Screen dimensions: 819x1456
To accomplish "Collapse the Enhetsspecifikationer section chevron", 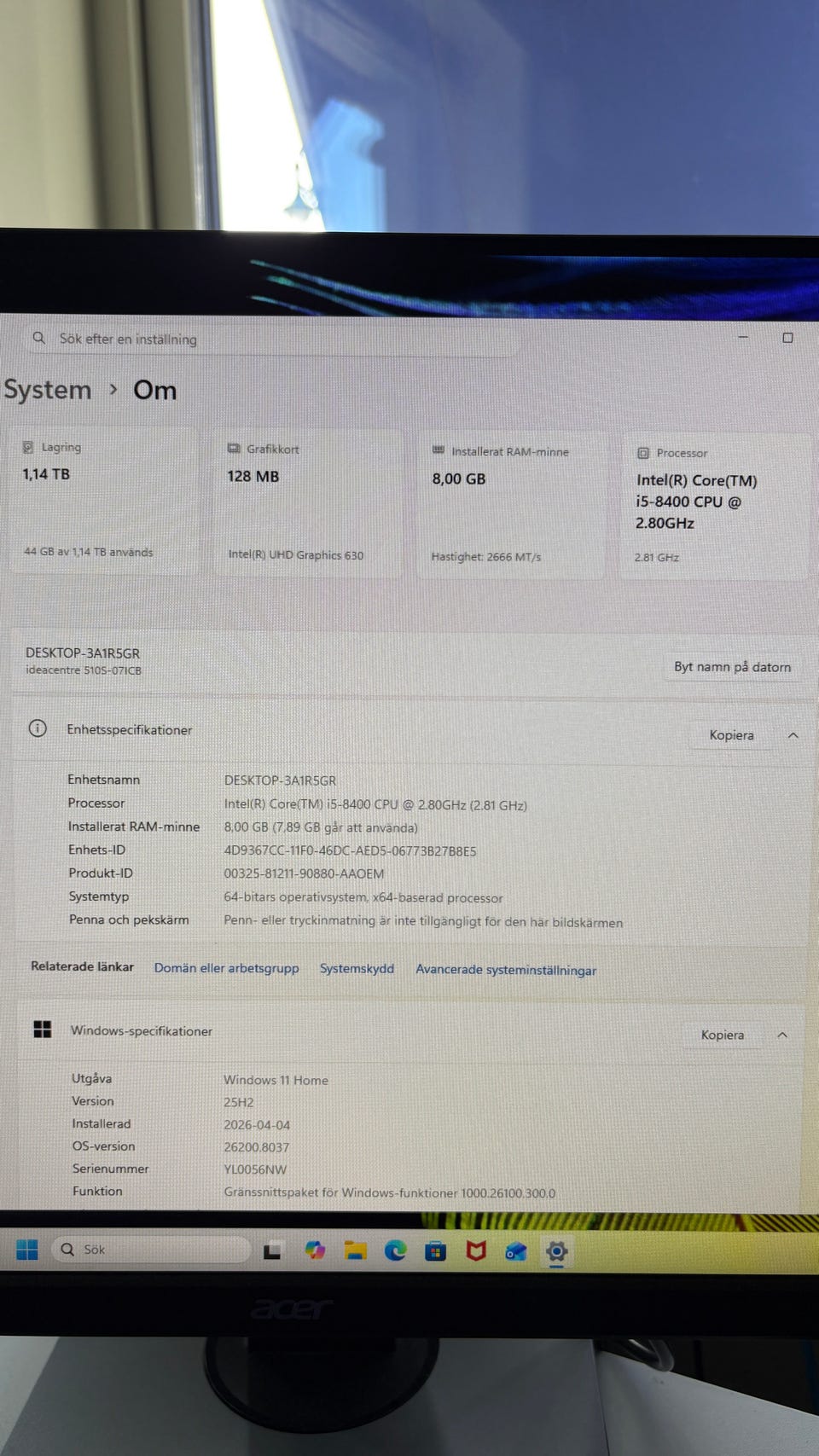I will click(793, 735).
